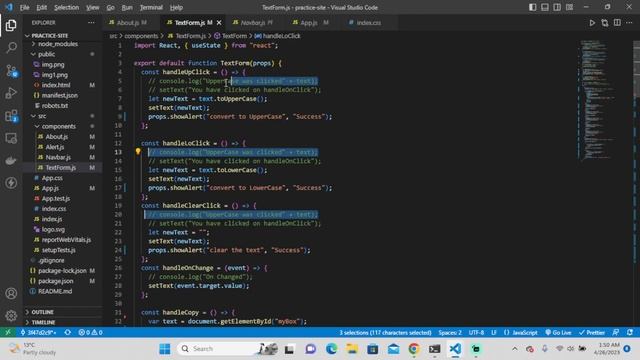Open Explorer Views and More Actions ellipsis
Screen dimensions: 640x360
[x=91, y=23]
